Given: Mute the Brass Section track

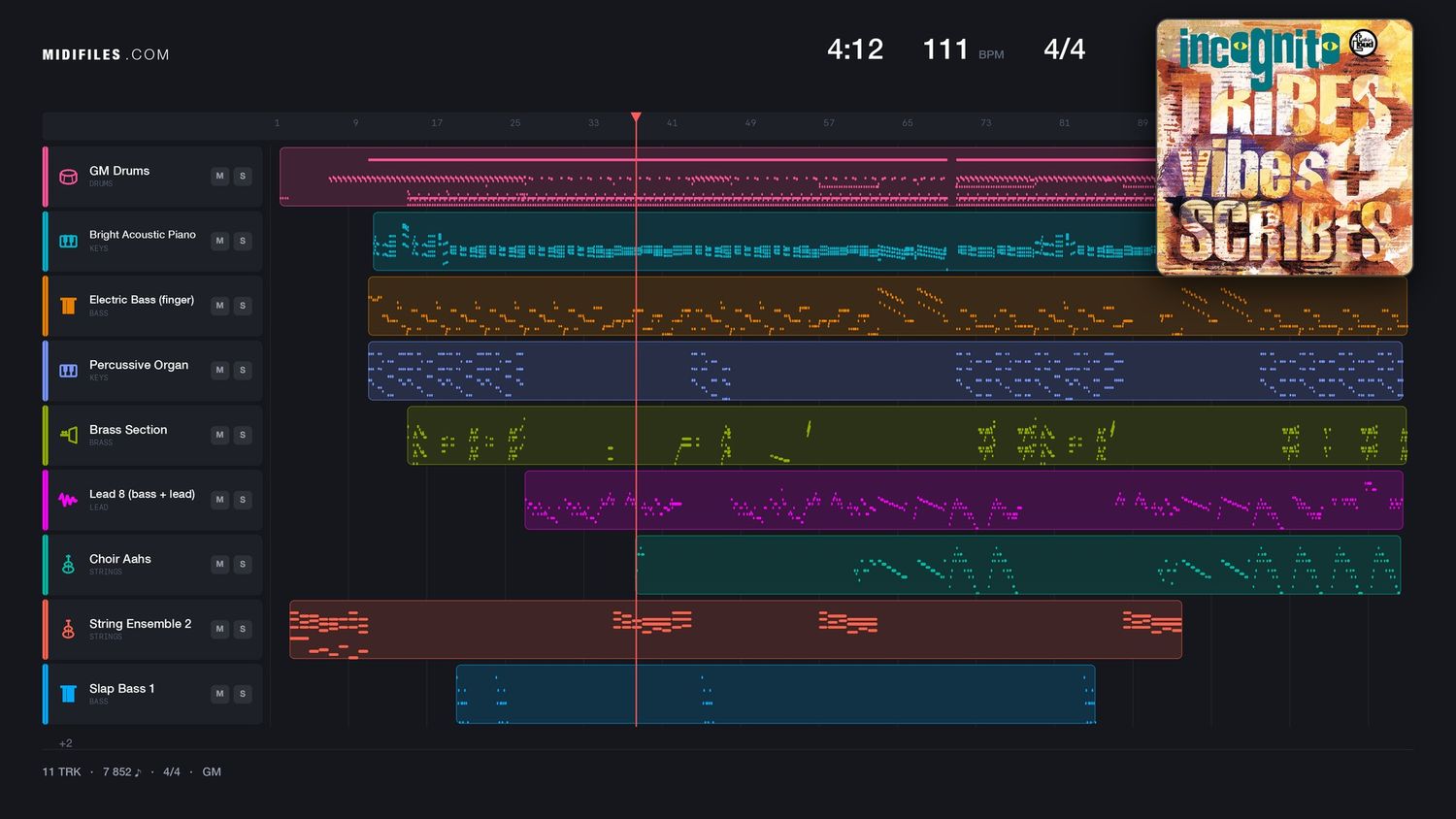Looking at the screenshot, I should [219, 435].
